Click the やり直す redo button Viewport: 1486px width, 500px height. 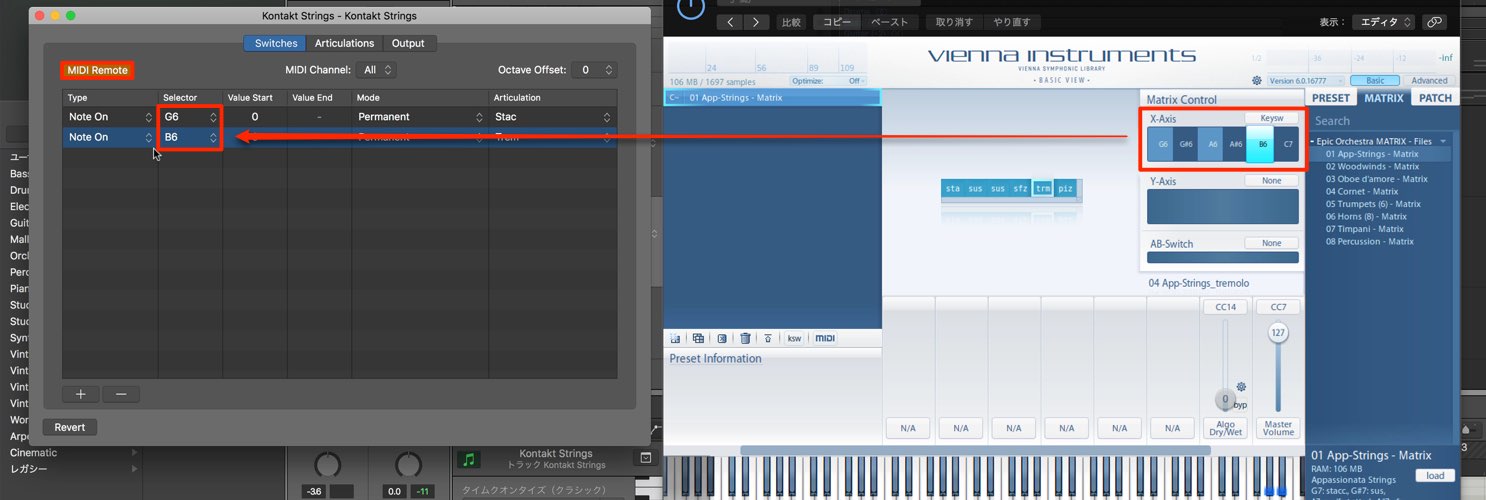click(x=1014, y=22)
